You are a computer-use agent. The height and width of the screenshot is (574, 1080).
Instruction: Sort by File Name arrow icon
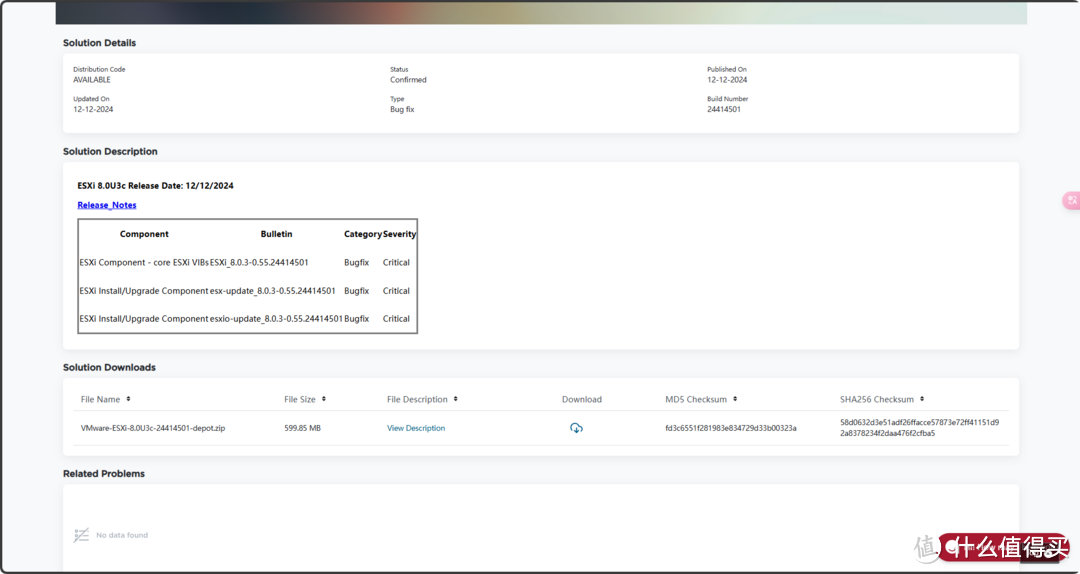[129, 399]
